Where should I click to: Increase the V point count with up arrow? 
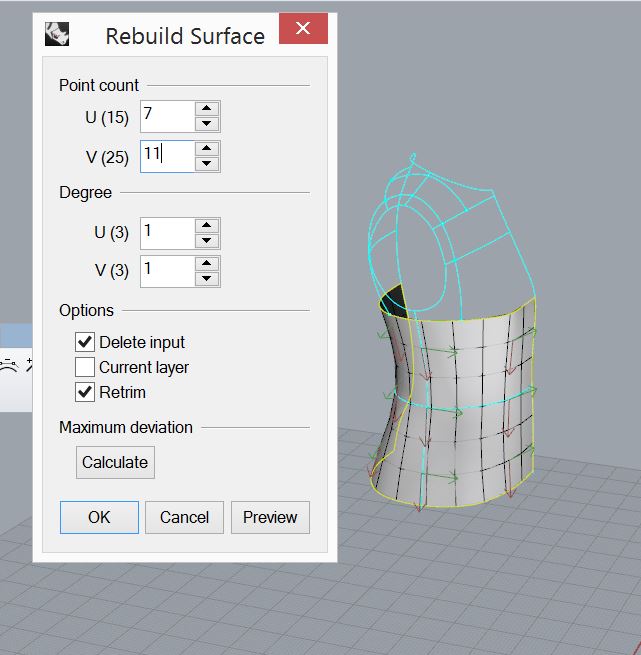[207, 149]
